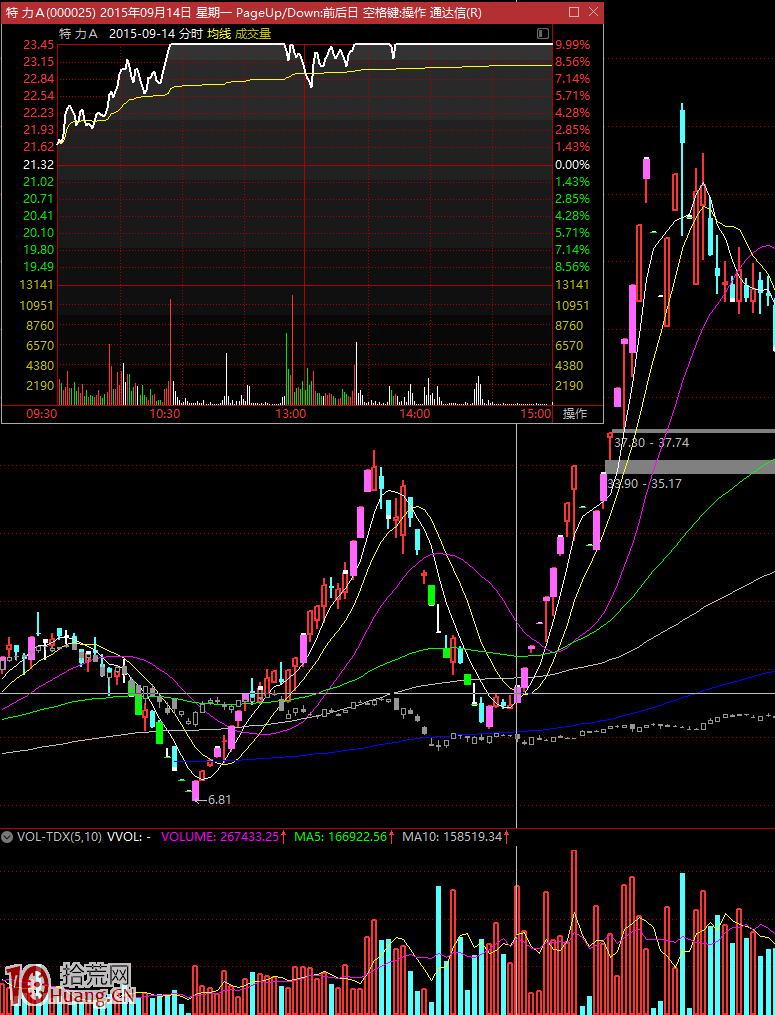Screen dimensions: 775x1015
Task: Click the 2015-09-14 分时 header text
Action: [x=156, y=34]
